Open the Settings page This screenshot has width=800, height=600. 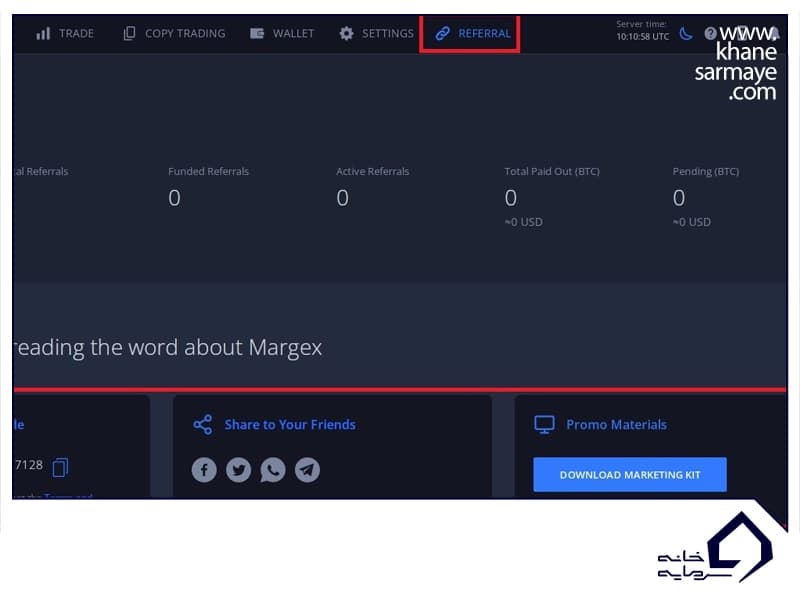[377, 34]
